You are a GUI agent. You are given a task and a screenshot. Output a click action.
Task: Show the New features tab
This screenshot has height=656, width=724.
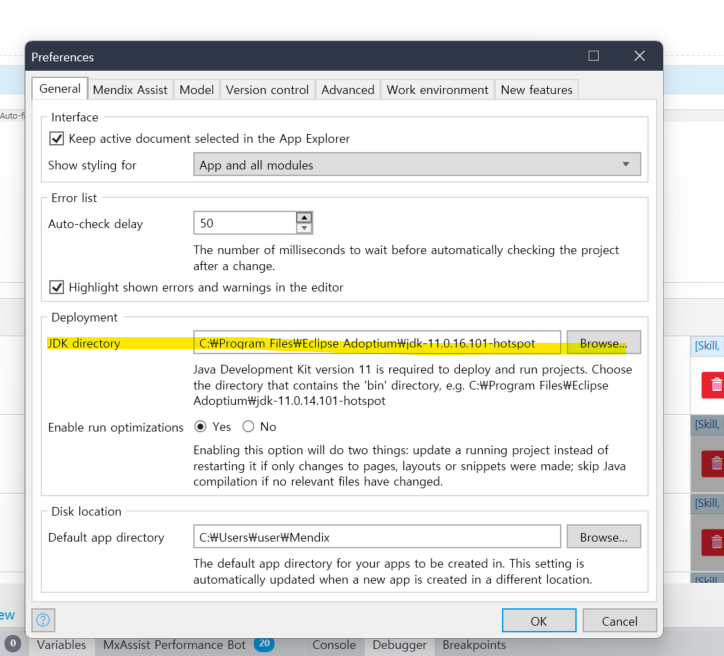coord(537,90)
